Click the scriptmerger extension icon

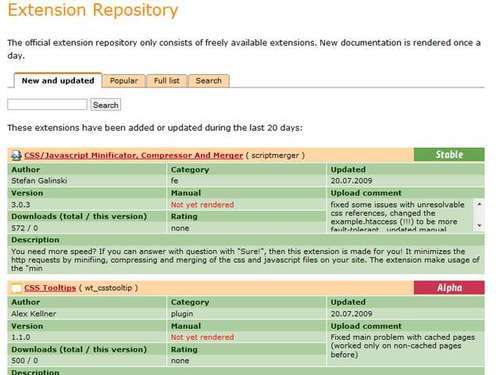[16, 155]
